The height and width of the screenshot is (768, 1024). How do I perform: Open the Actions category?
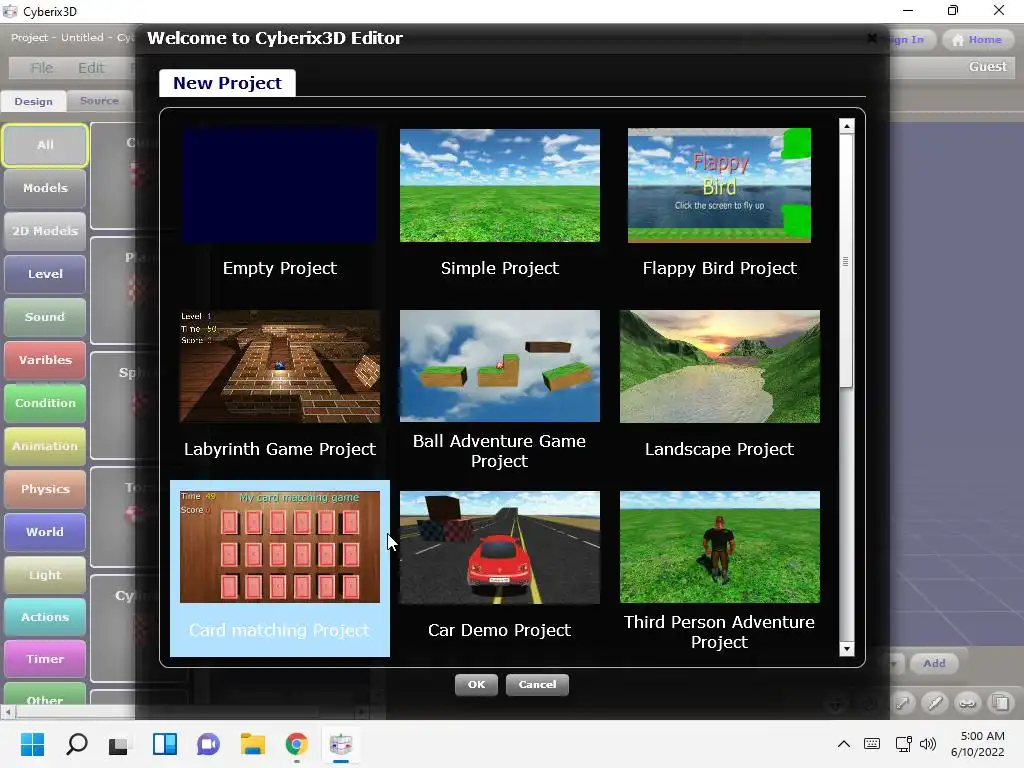click(45, 617)
